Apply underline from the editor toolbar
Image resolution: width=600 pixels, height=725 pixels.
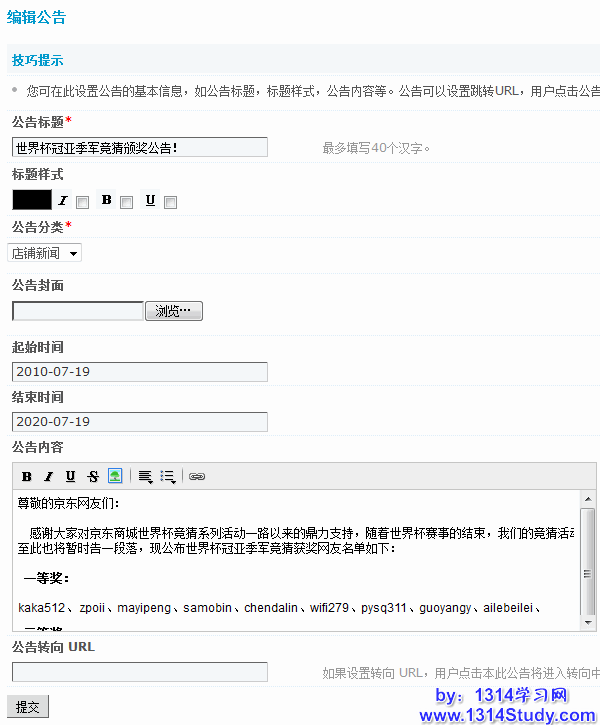click(x=70, y=477)
